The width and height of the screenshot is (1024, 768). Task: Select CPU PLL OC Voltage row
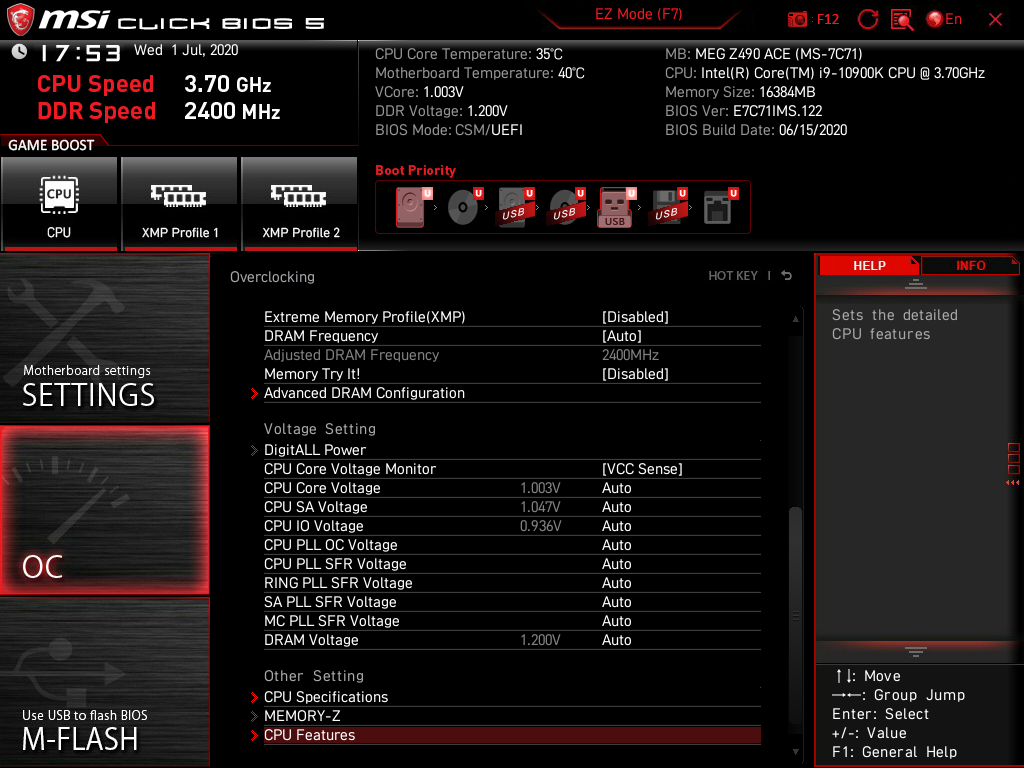[512, 545]
